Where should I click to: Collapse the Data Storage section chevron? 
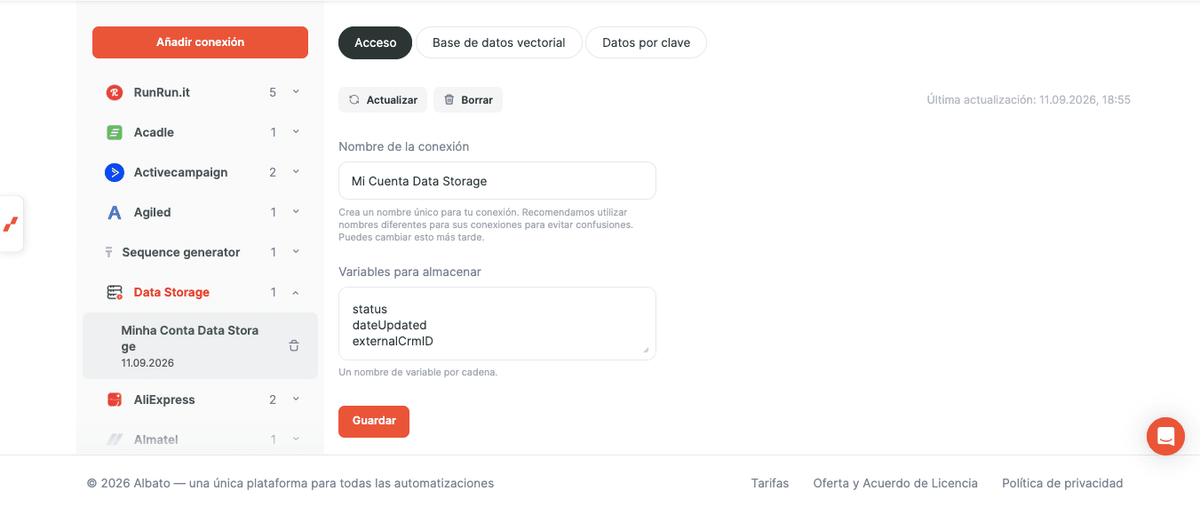[x=295, y=292]
